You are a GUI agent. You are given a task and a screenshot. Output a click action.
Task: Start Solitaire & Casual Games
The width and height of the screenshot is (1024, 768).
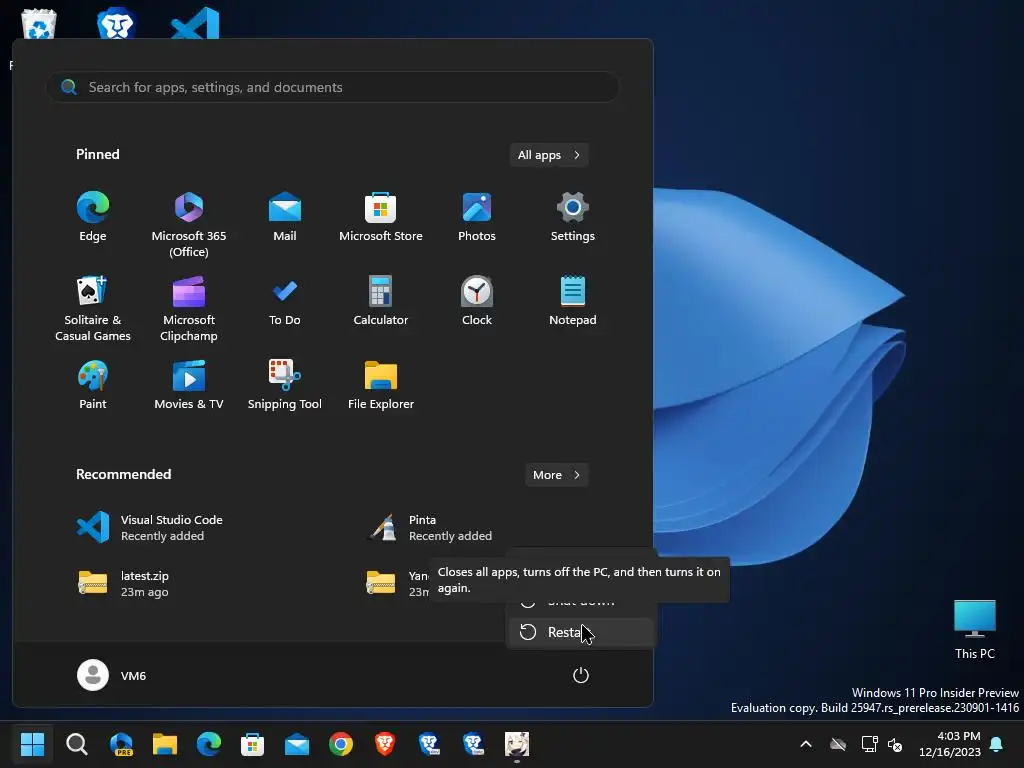(x=93, y=308)
